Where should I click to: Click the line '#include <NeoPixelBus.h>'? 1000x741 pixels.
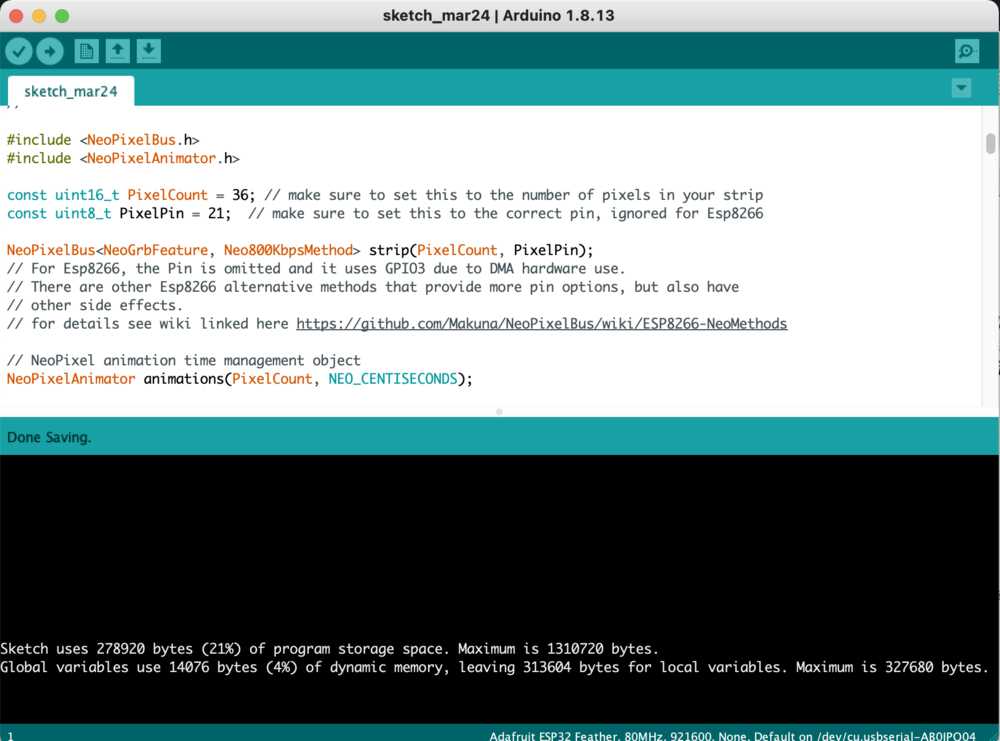click(103, 140)
